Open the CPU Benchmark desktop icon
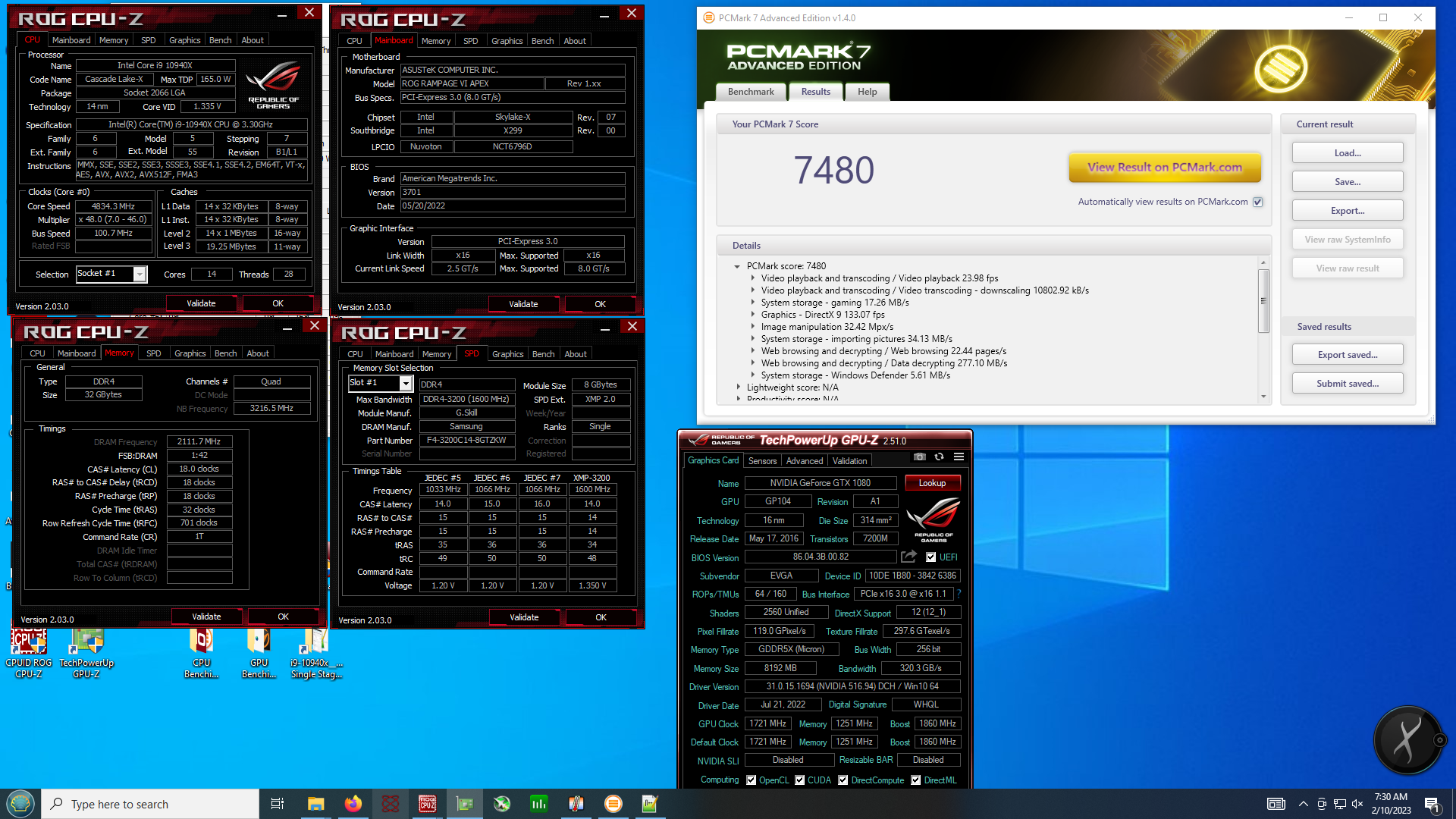 [x=201, y=654]
